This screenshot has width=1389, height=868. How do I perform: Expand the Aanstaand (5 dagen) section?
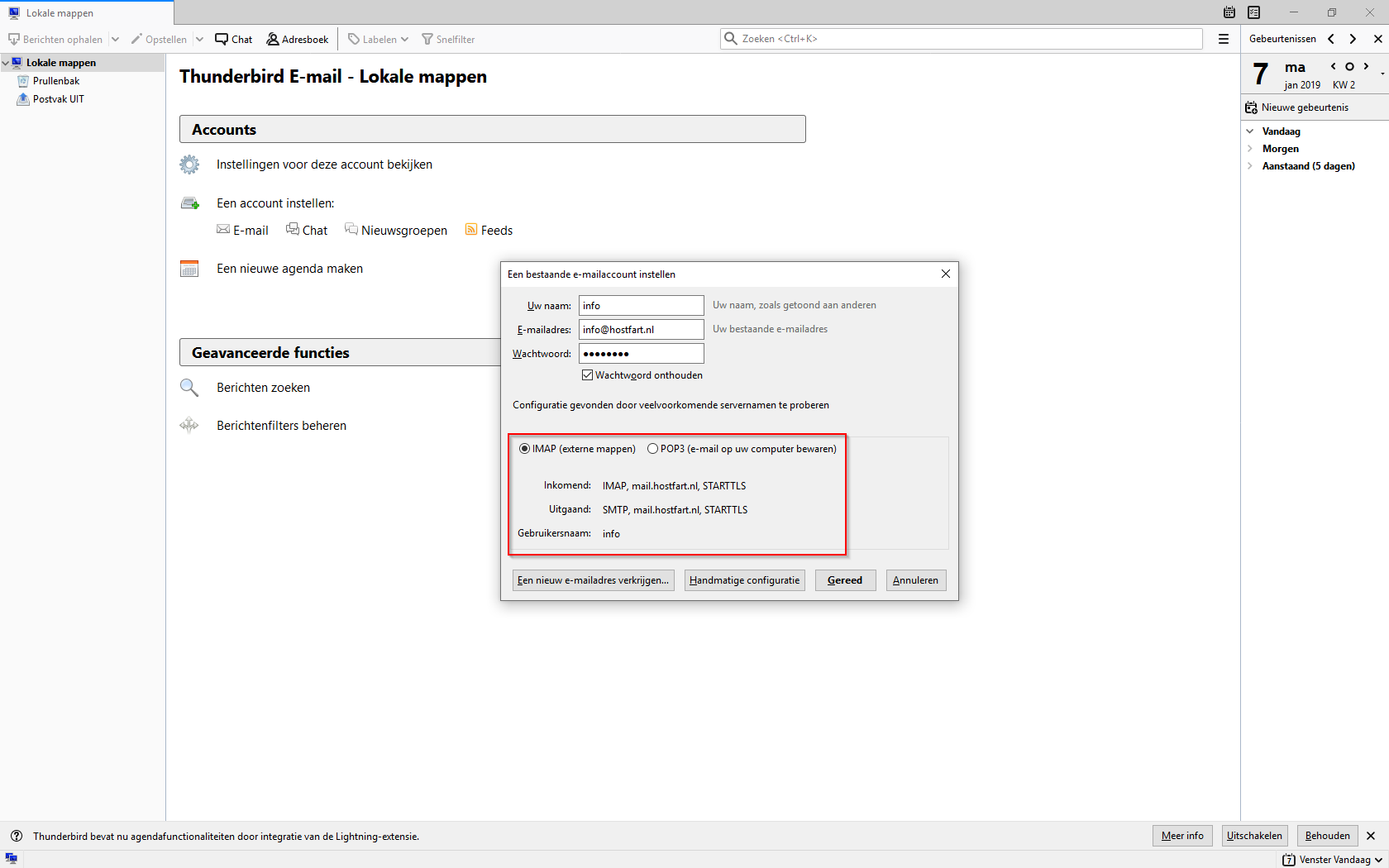tap(1250, 166)
